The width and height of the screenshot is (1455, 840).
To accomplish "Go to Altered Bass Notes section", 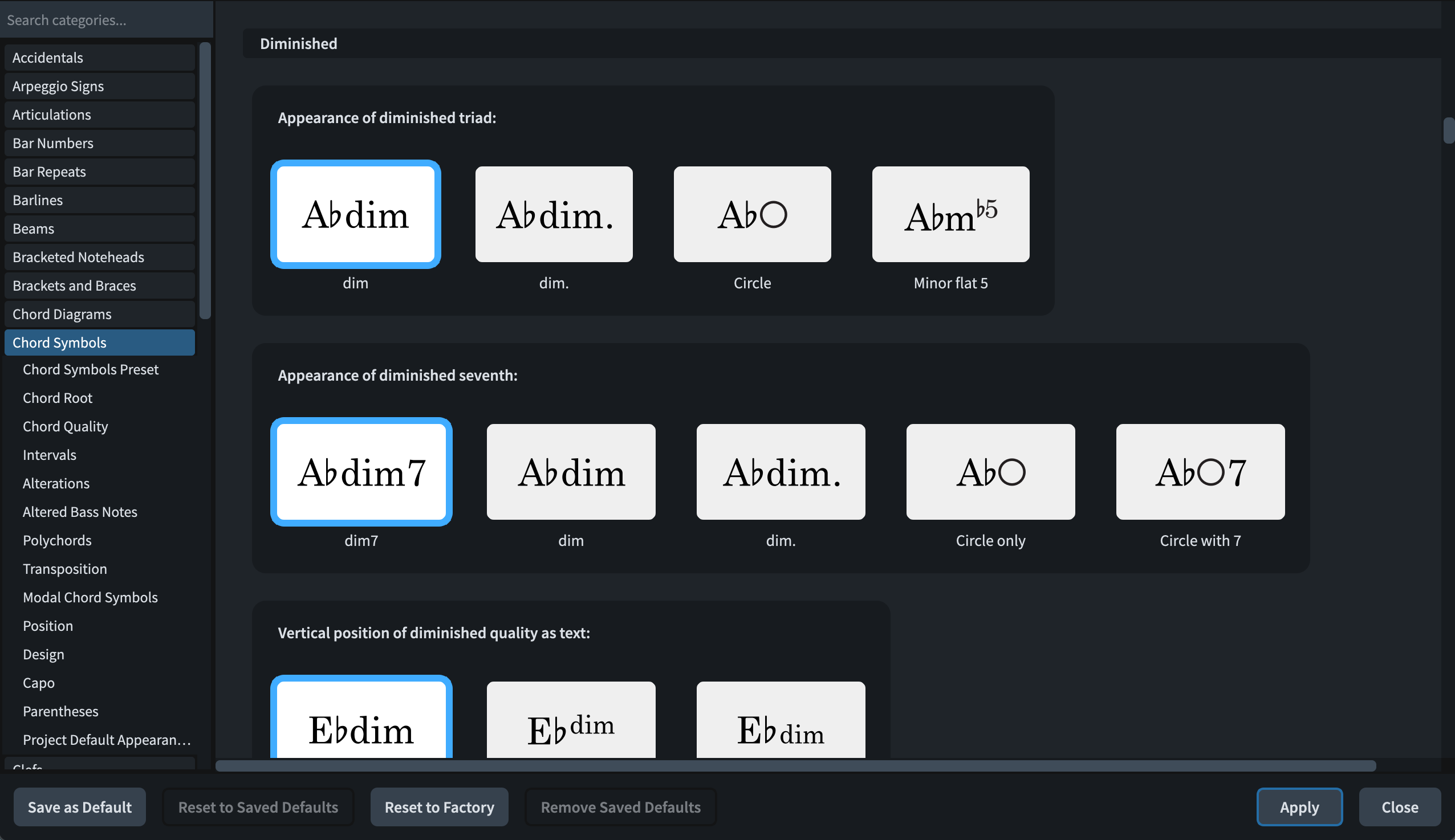I will (80, 512).
